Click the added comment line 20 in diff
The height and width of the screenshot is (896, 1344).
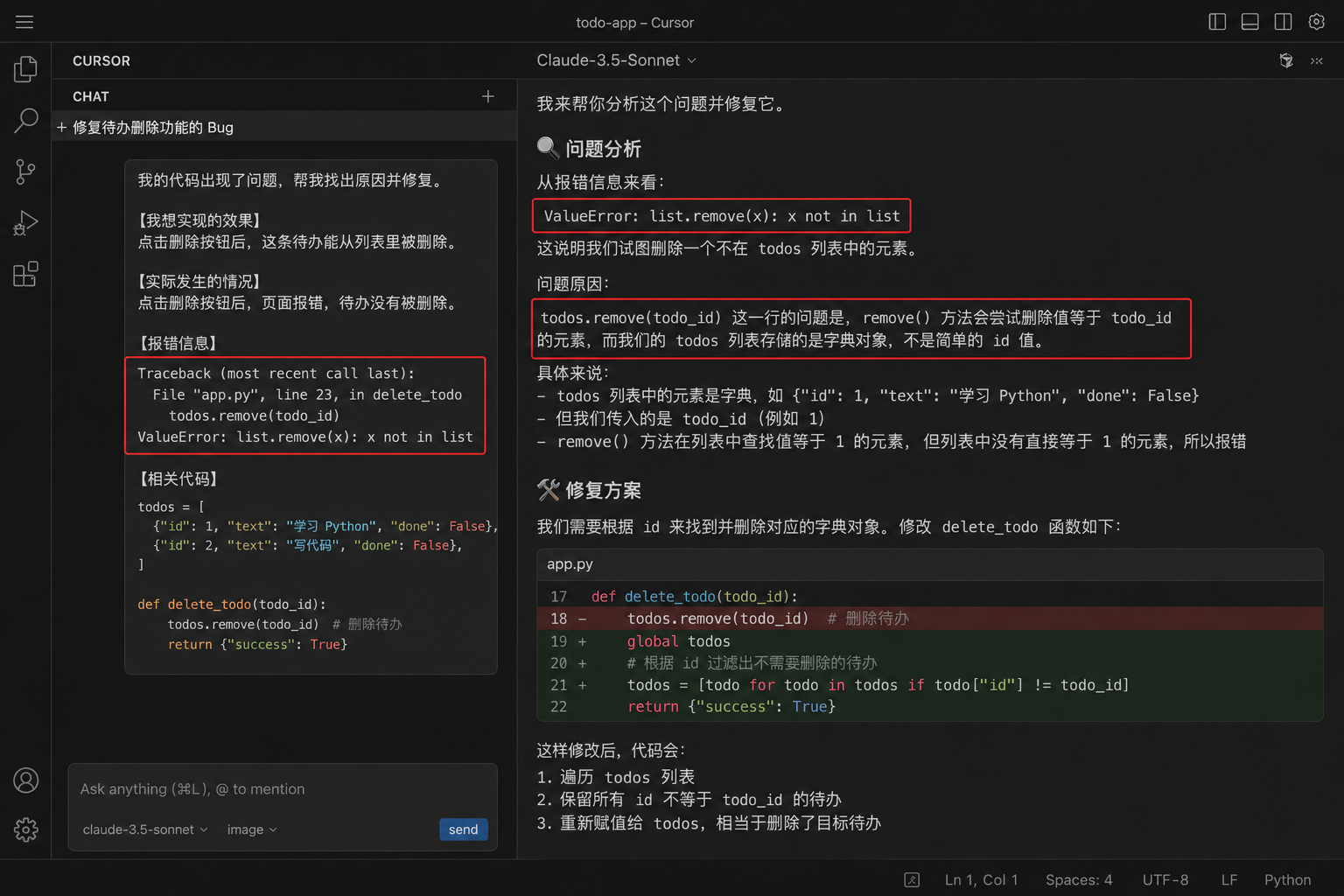(x=930, y=663)
